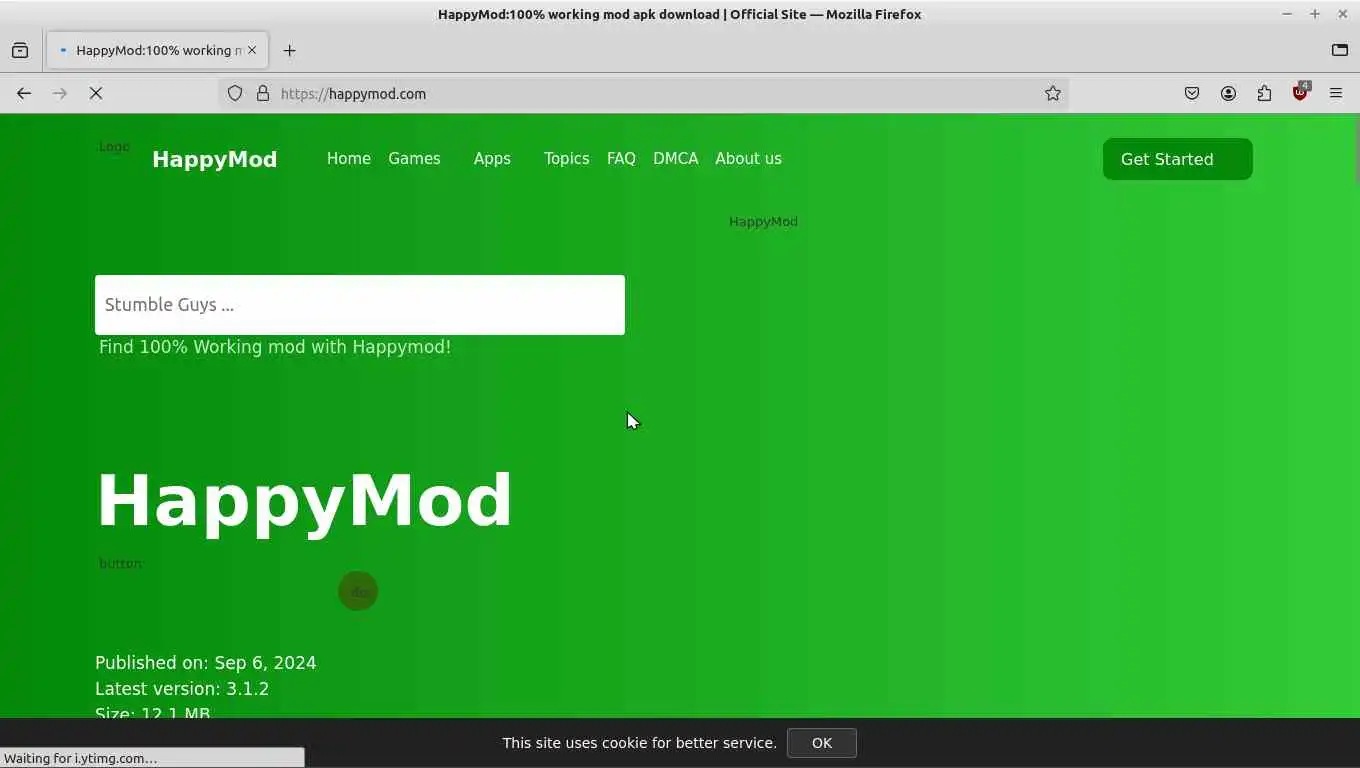Image resolution: width=1360 pixels, height=768 pixels.
Task: Open FAQ nav link
Action: [x=621, y=158]
